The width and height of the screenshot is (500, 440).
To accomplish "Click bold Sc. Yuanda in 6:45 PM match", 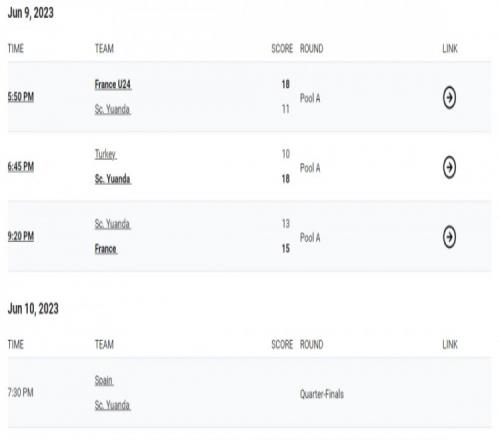I will (x=113, y=179).
